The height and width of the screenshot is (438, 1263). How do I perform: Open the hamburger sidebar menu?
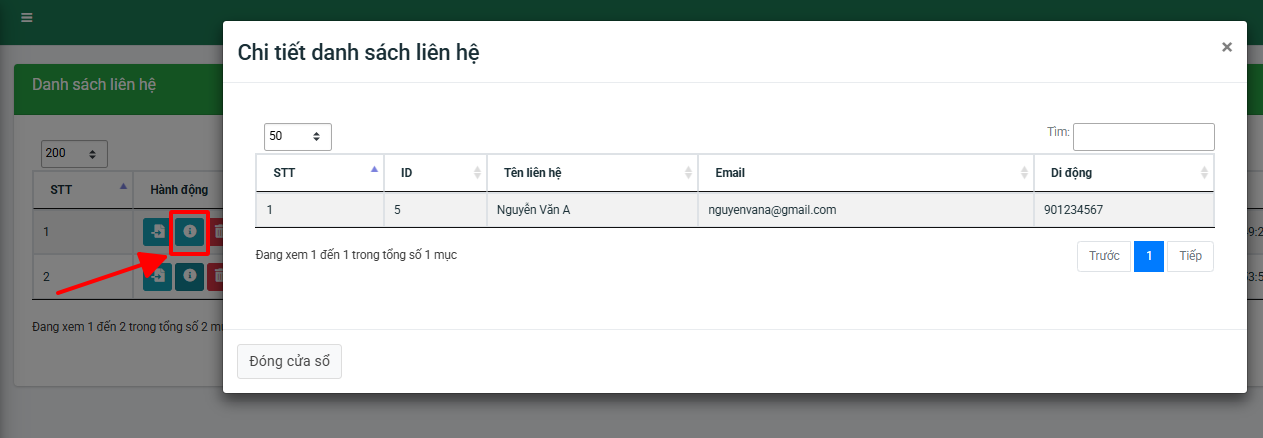click(x=26, y=18)
